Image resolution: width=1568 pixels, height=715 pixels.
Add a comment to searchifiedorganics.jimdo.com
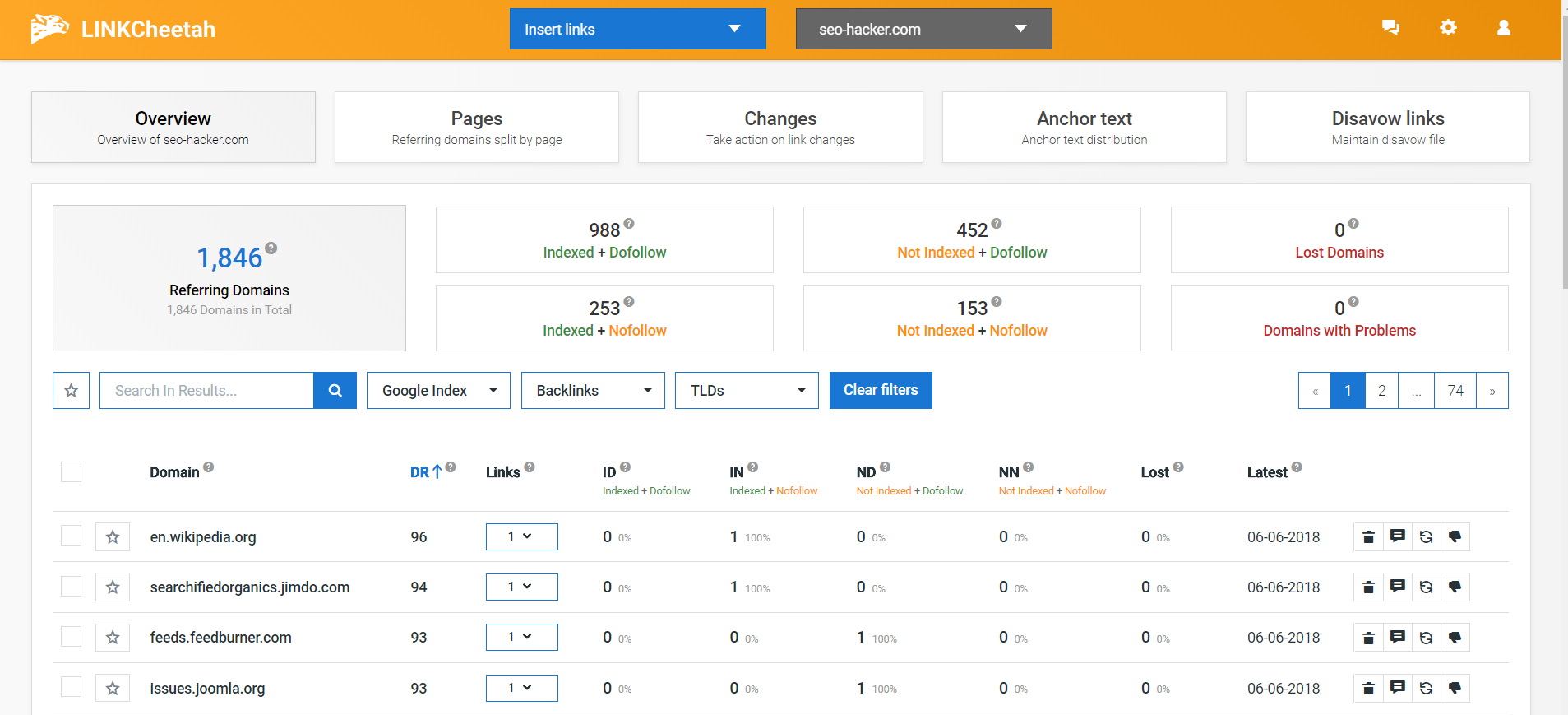point(1397,587)
